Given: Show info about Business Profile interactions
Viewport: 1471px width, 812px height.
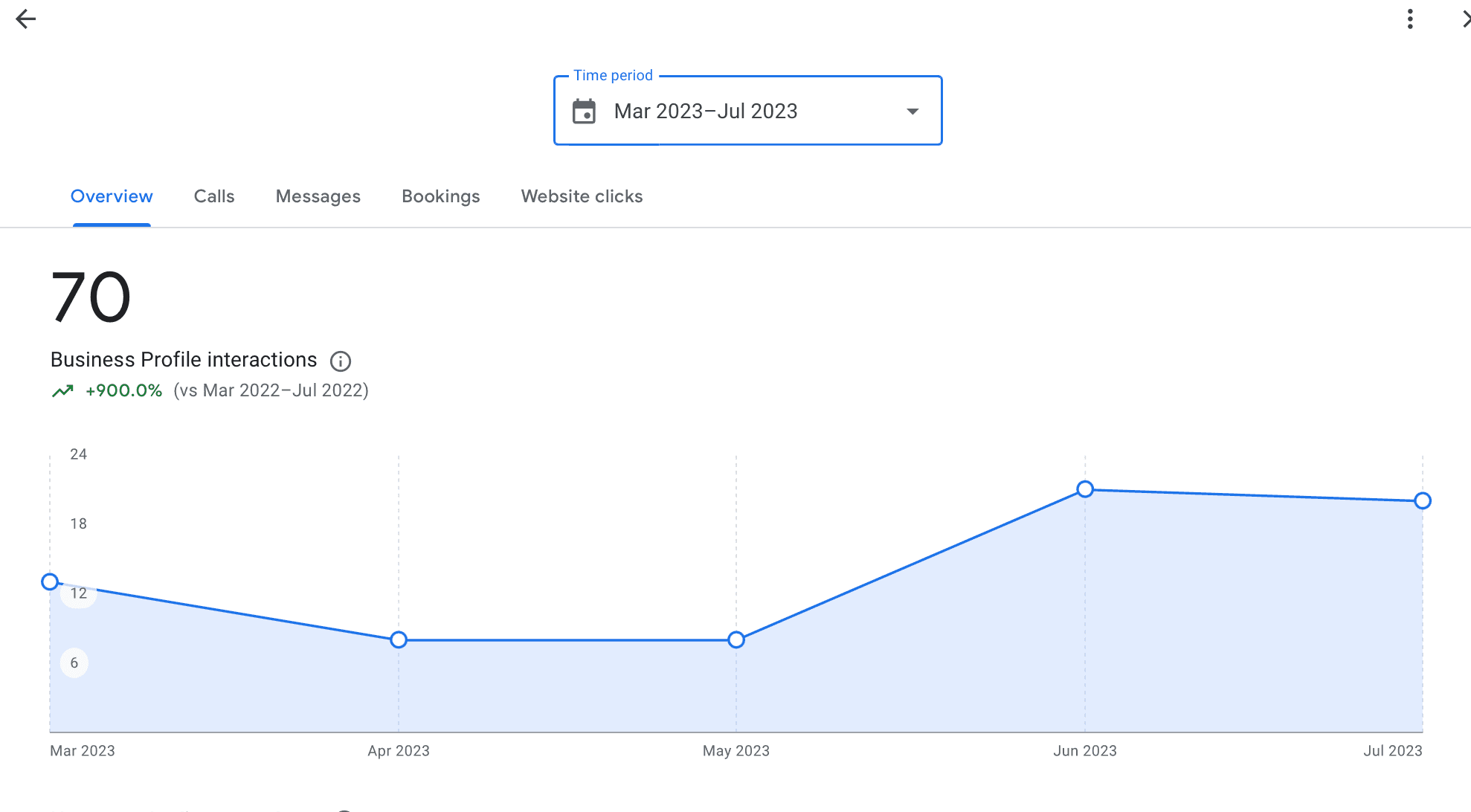Looking at the screenshot, I should tap(341, 361).
